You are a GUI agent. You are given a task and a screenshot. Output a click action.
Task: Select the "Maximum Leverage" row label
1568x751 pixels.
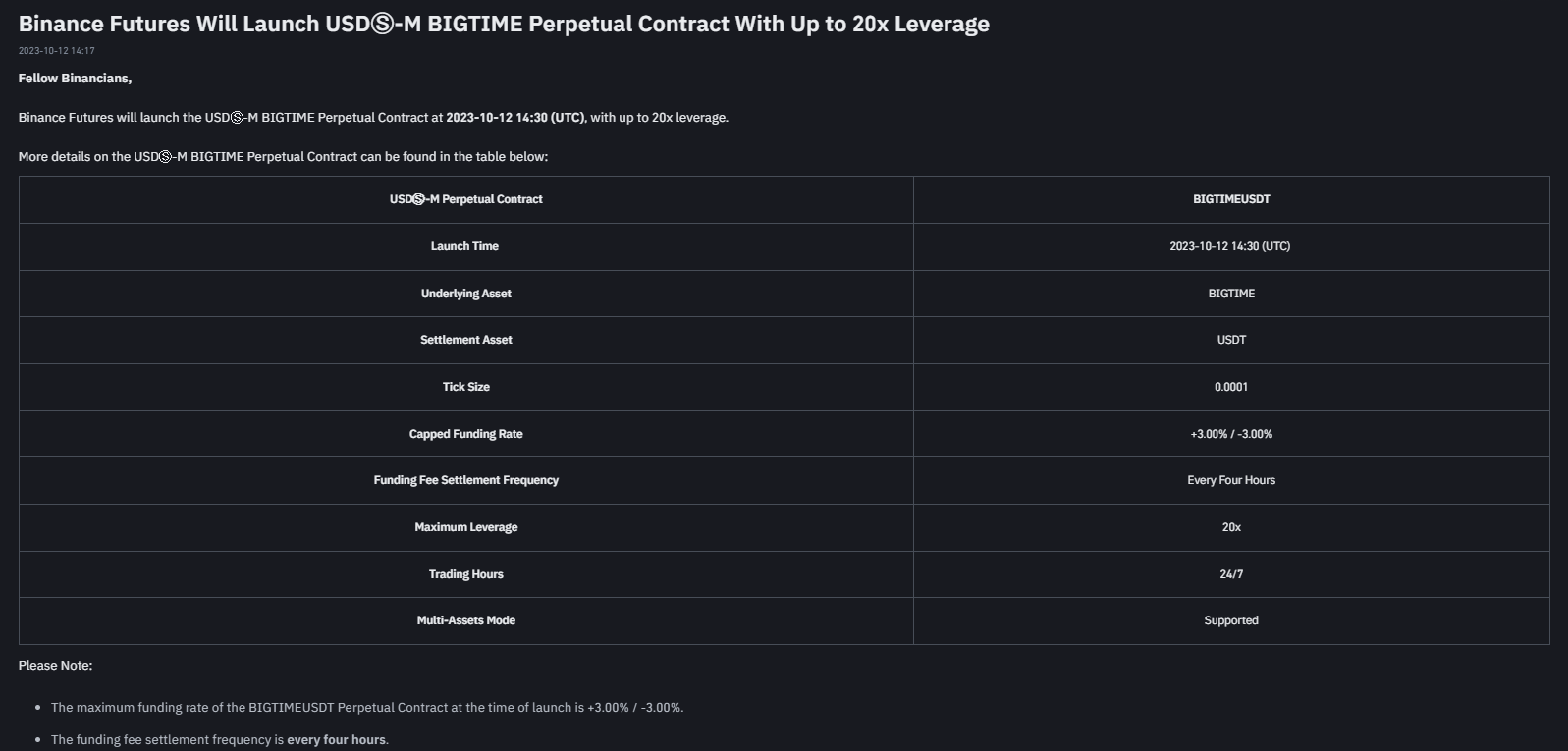point(465,527)
